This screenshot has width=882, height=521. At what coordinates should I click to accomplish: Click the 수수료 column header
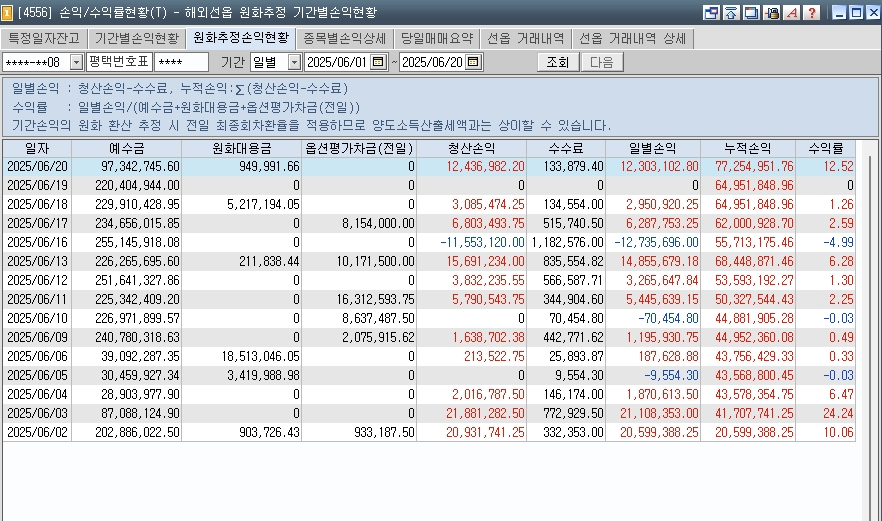pyautogui.click(x=566, y=149)
